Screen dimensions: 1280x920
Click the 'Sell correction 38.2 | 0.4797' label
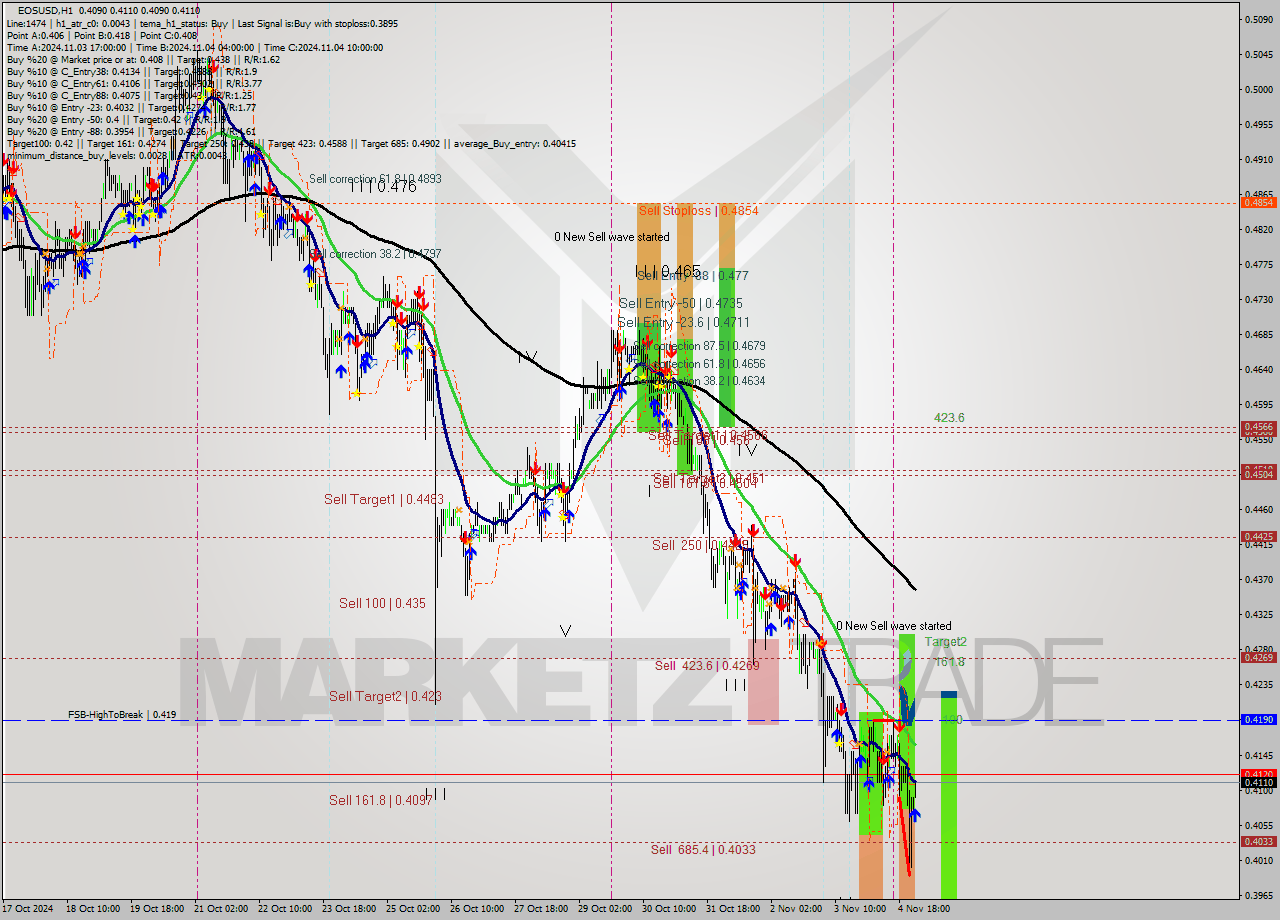coord(375,254)
